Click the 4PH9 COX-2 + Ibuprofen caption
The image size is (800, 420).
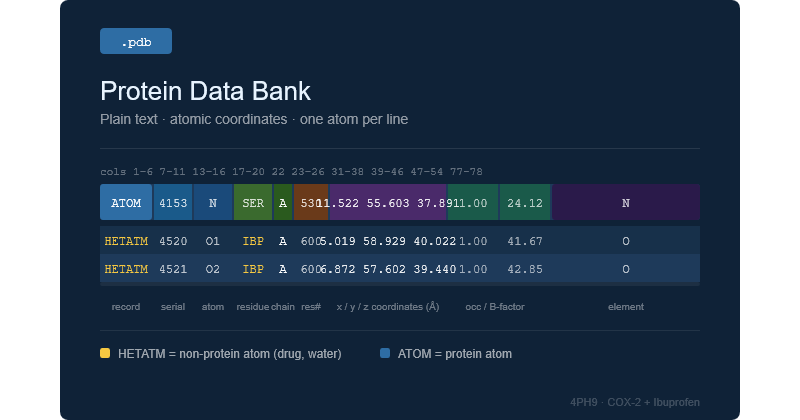coord(635,402)
